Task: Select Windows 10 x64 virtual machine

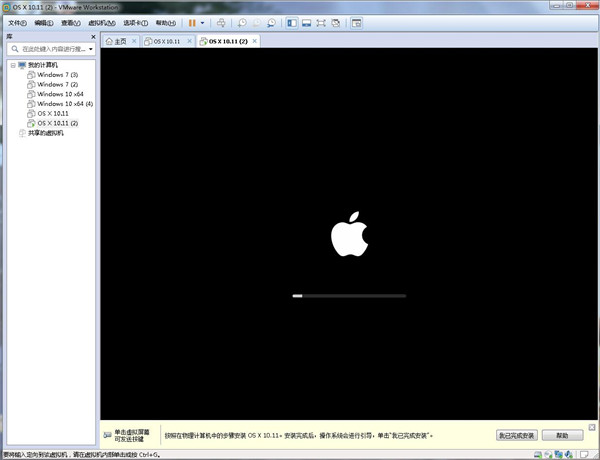Action: [x=60, y=94]
